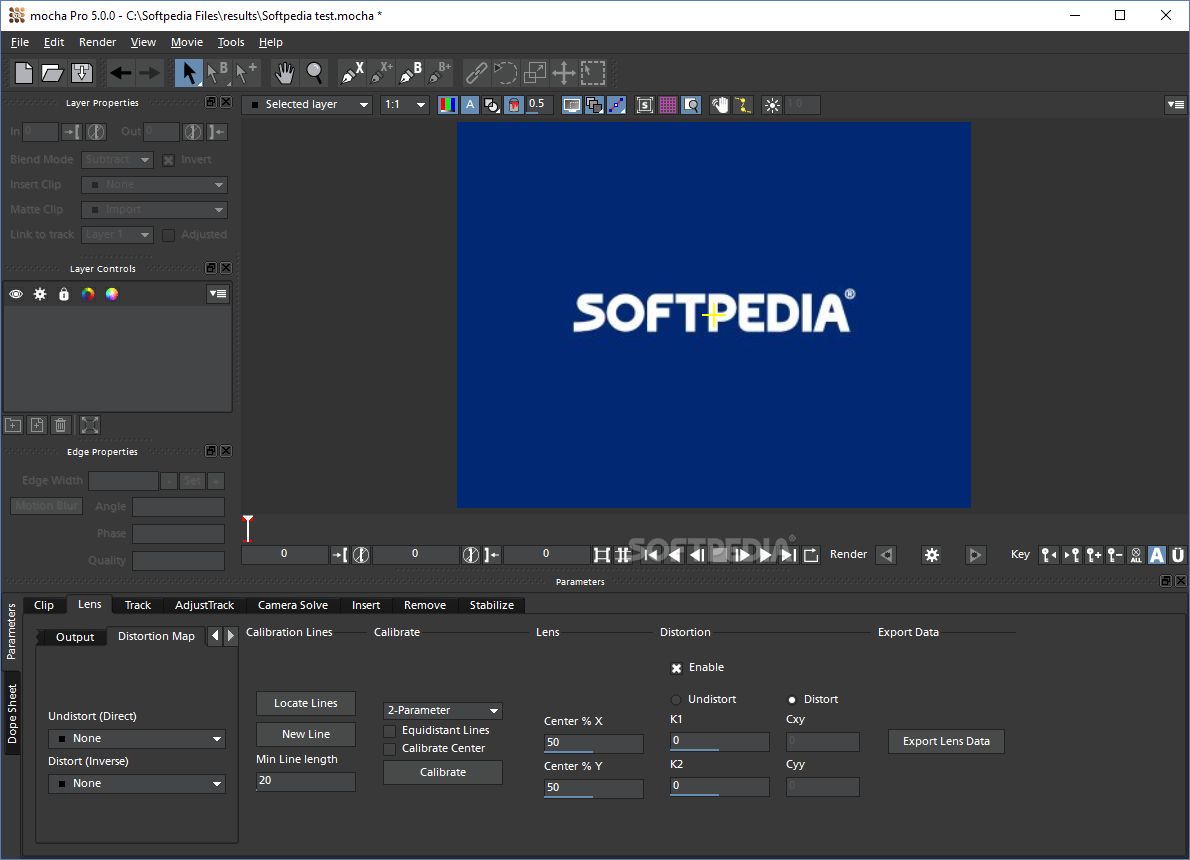Open the Link to track Layer 1 dropdown
Viewport: 1190px width, 860px height.
(x=117, y=235)
